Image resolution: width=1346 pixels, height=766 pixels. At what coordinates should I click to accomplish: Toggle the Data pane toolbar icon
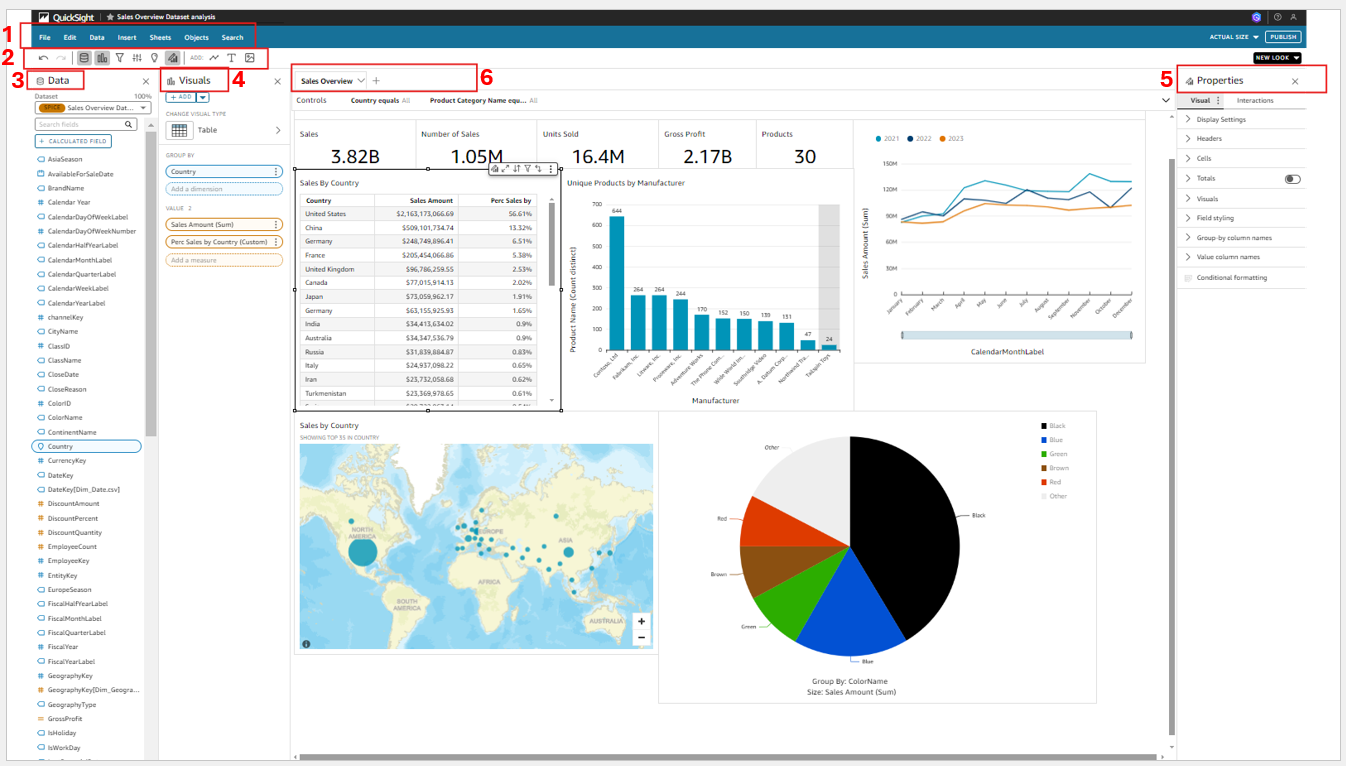(84, 58)
